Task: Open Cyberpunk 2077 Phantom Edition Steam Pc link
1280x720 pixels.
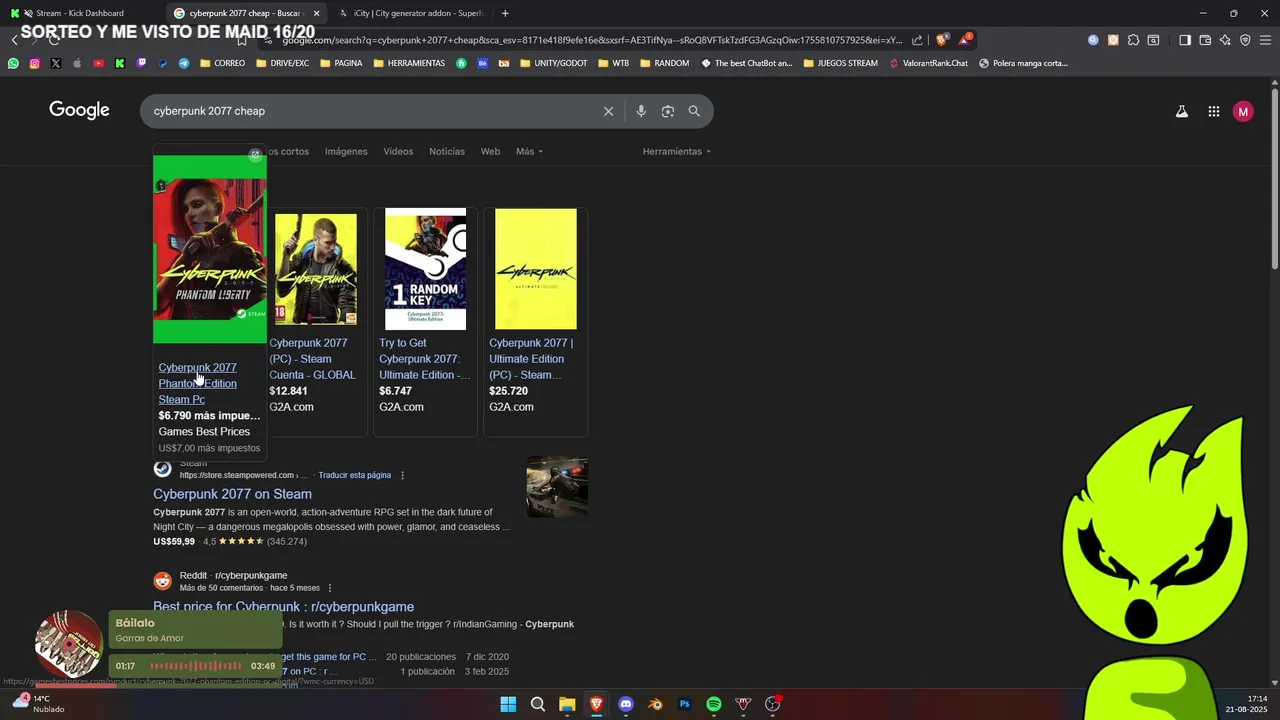Action: pos(198,383)
